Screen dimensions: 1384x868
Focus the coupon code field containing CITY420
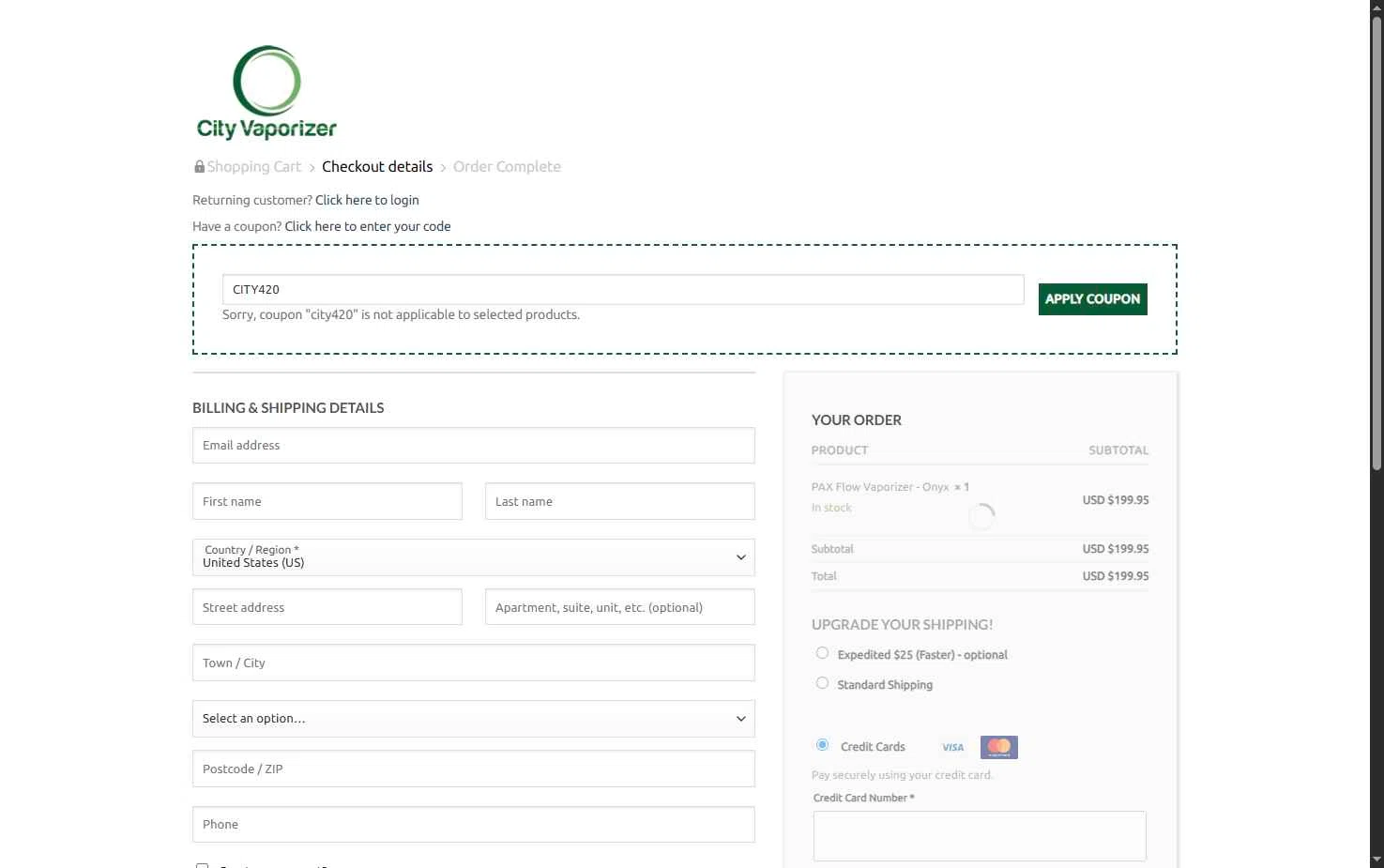click(623, 290)
